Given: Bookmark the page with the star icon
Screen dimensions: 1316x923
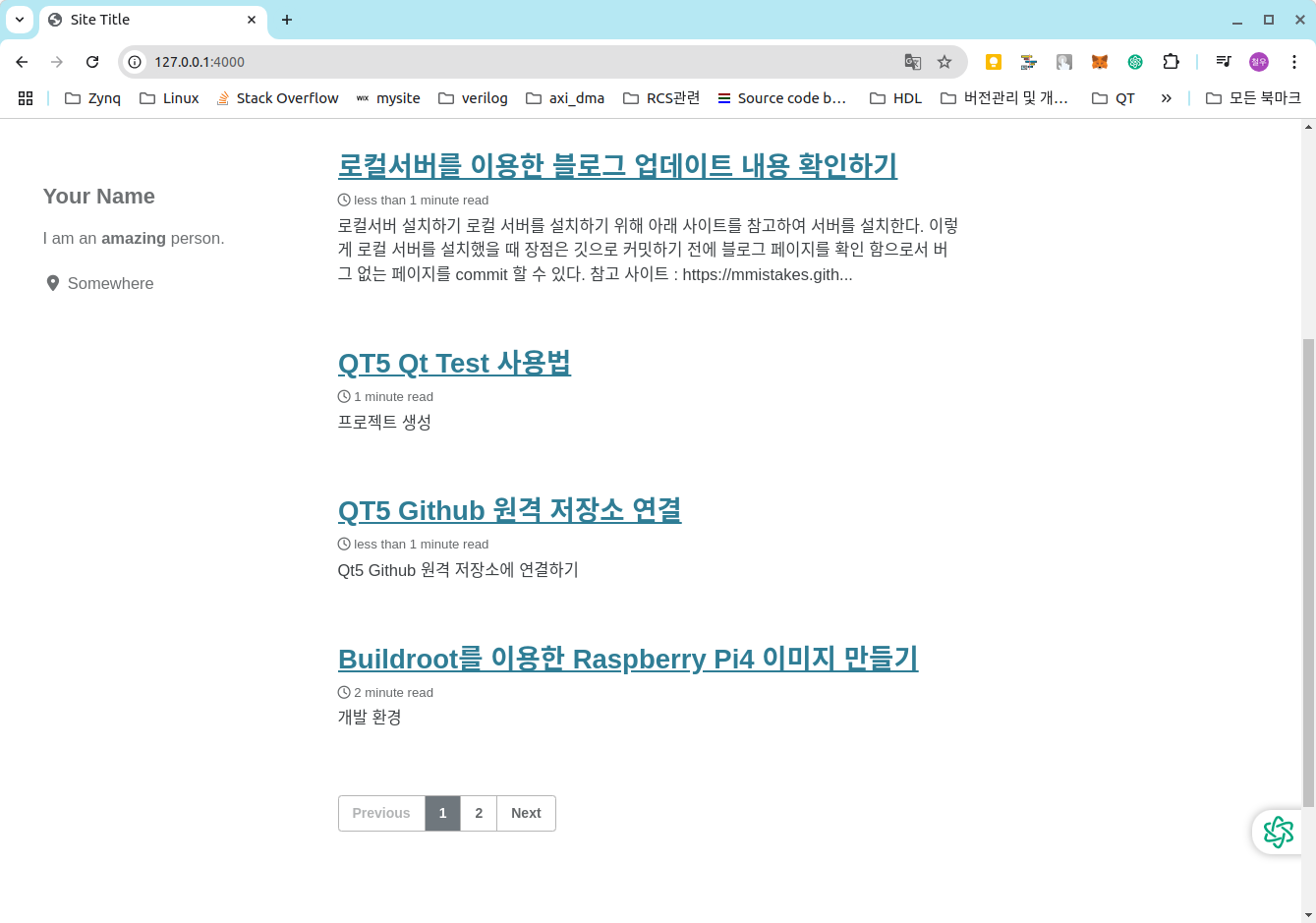Looking at the screenshot, I should pos(944,61).
